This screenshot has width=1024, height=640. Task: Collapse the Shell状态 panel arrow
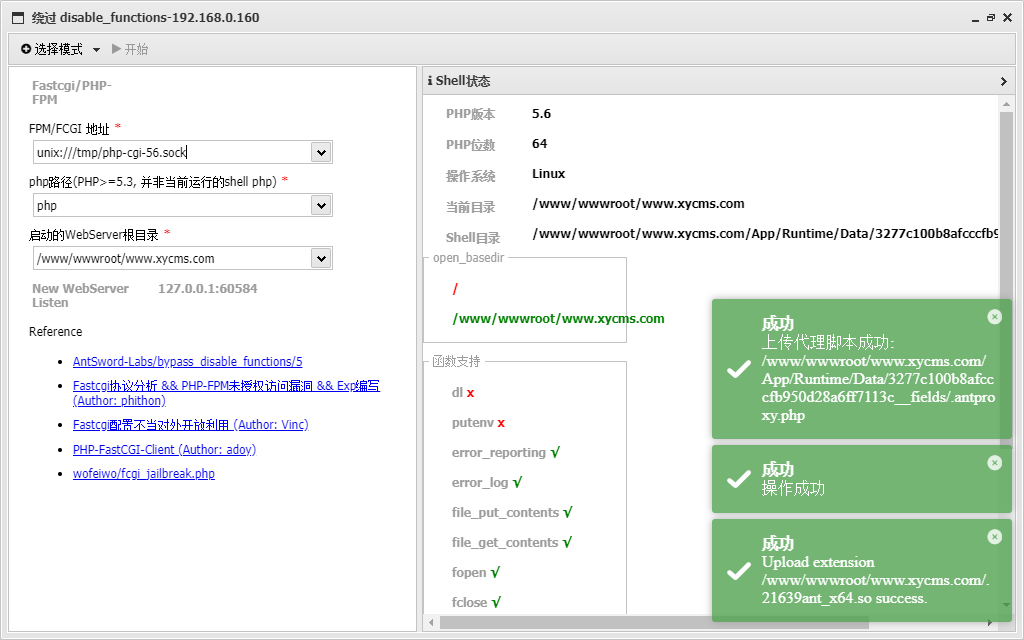click(x=1004, y=82)
